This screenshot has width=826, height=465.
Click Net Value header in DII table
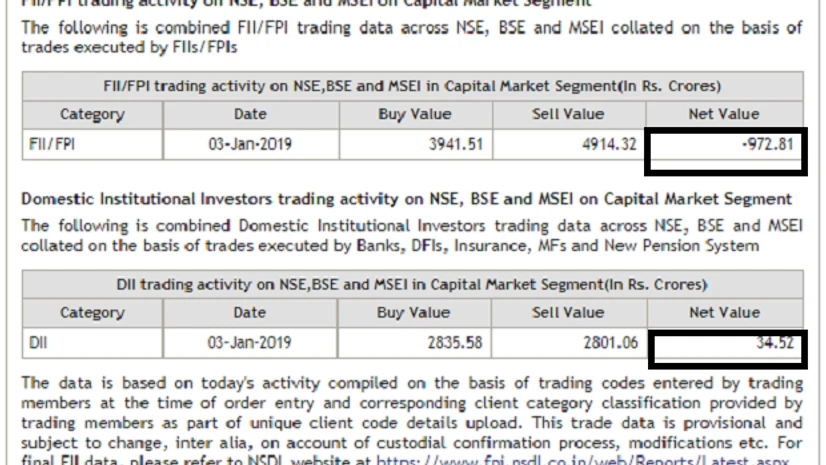pos(724,313)
